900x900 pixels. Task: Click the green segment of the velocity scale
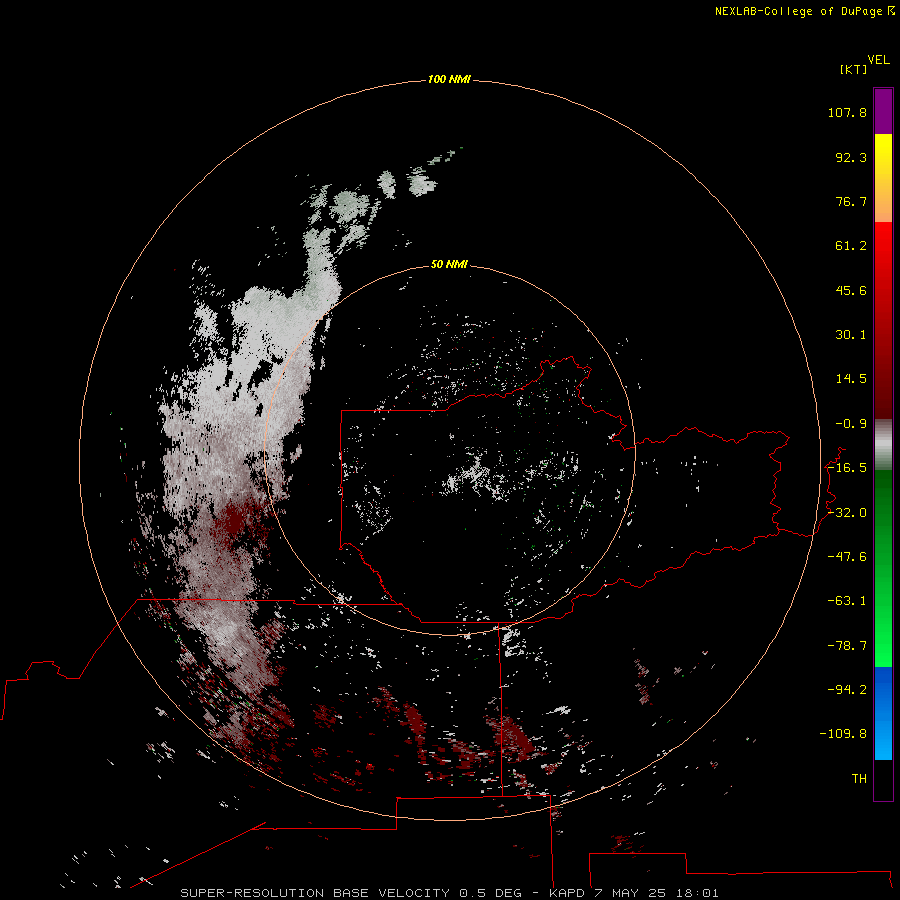point(883,568)
